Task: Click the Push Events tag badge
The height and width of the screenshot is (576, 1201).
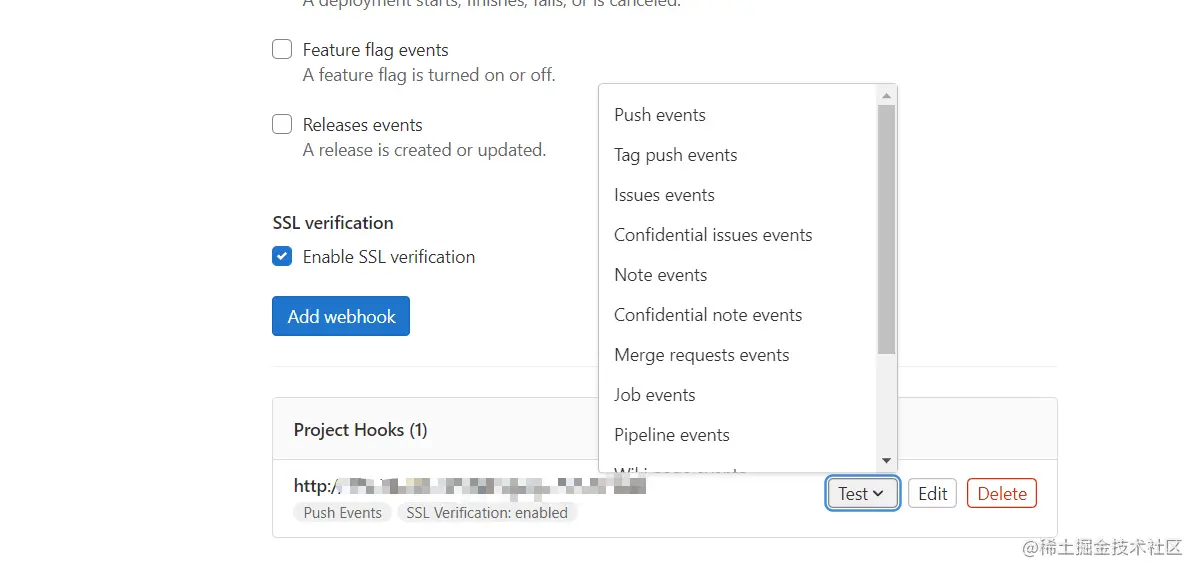Action: point(342,513)
